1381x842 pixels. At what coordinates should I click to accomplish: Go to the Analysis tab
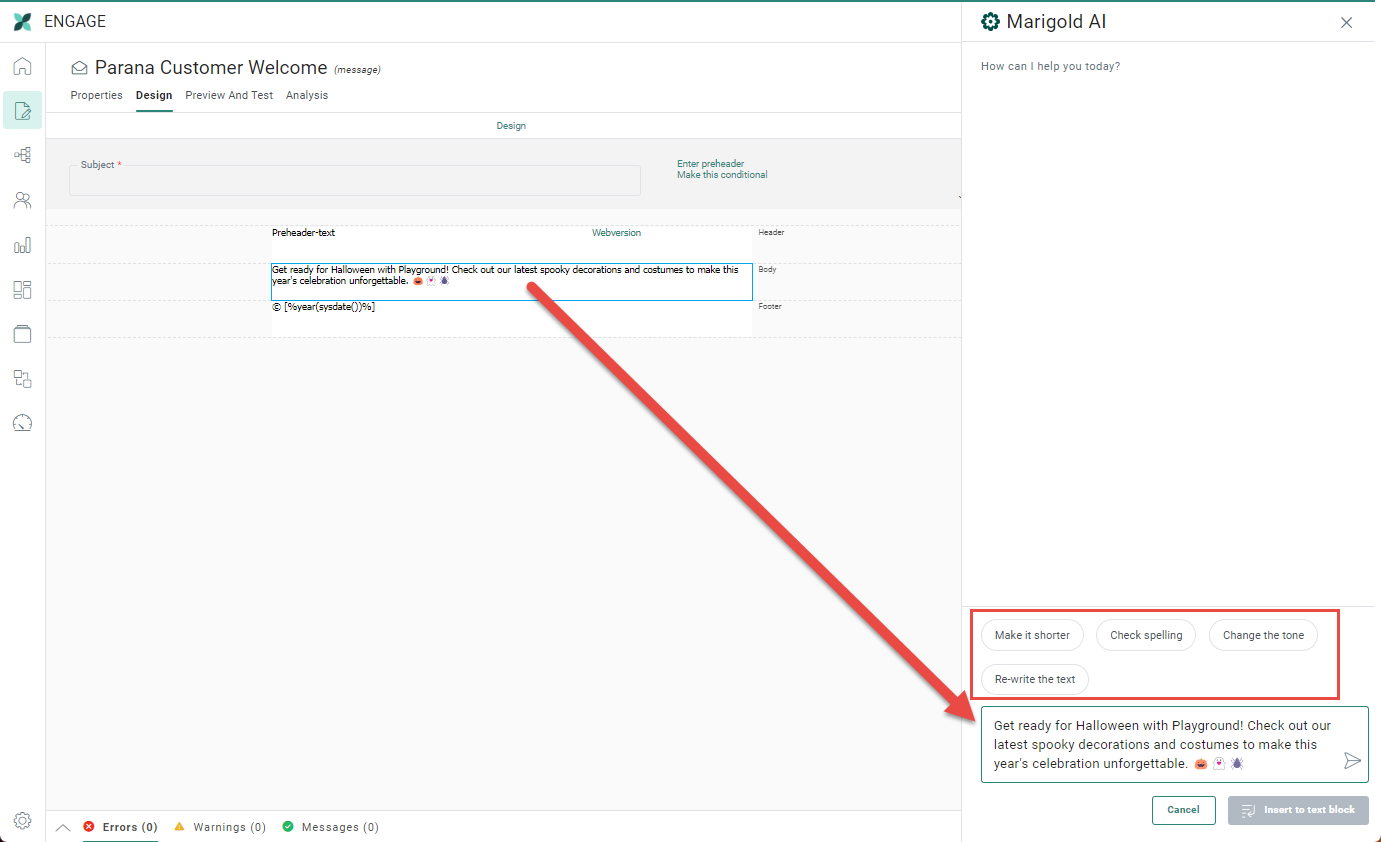[x=307, y=96]
